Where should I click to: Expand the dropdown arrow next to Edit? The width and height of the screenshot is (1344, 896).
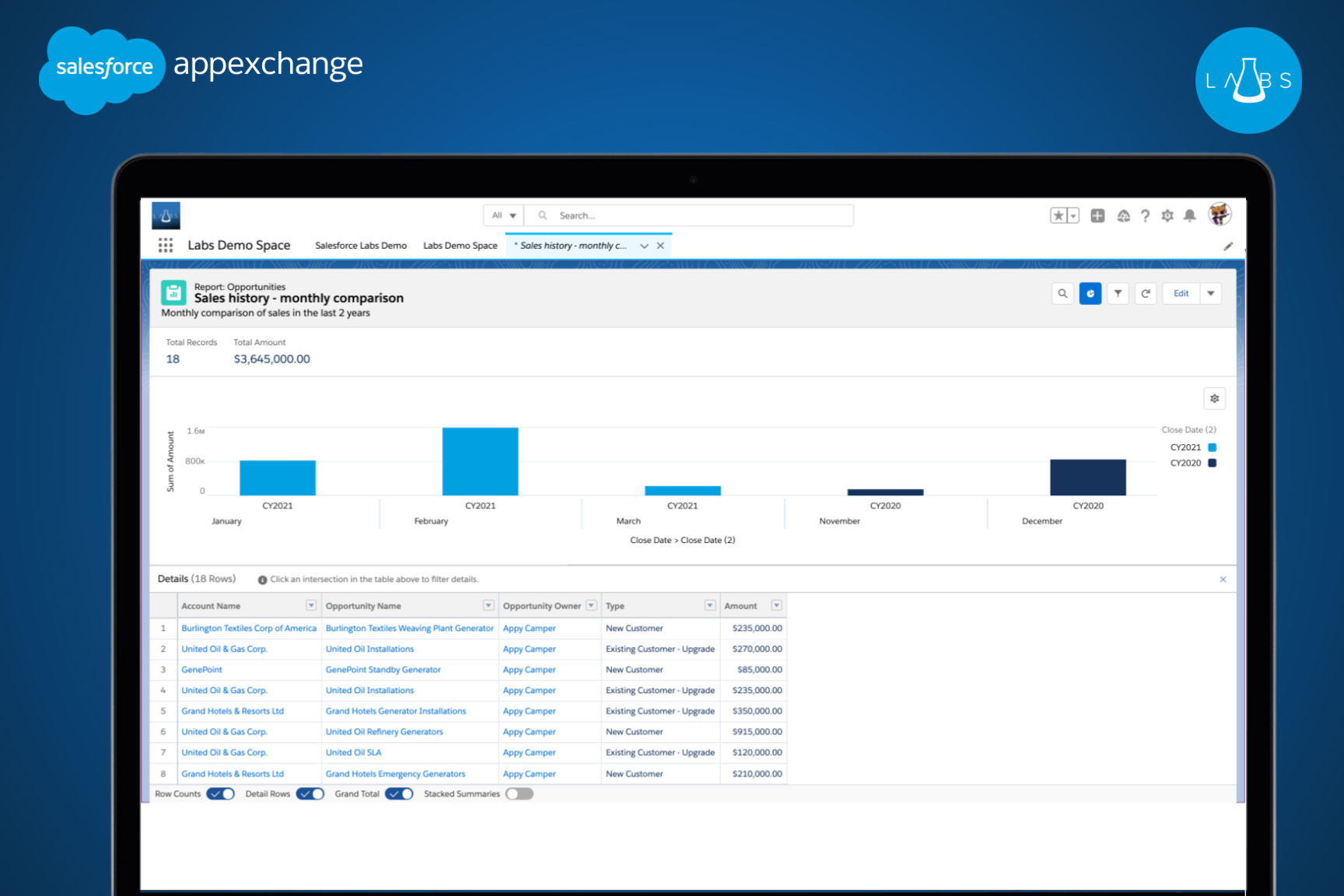pyautogui.click(x=1211, y=293)
